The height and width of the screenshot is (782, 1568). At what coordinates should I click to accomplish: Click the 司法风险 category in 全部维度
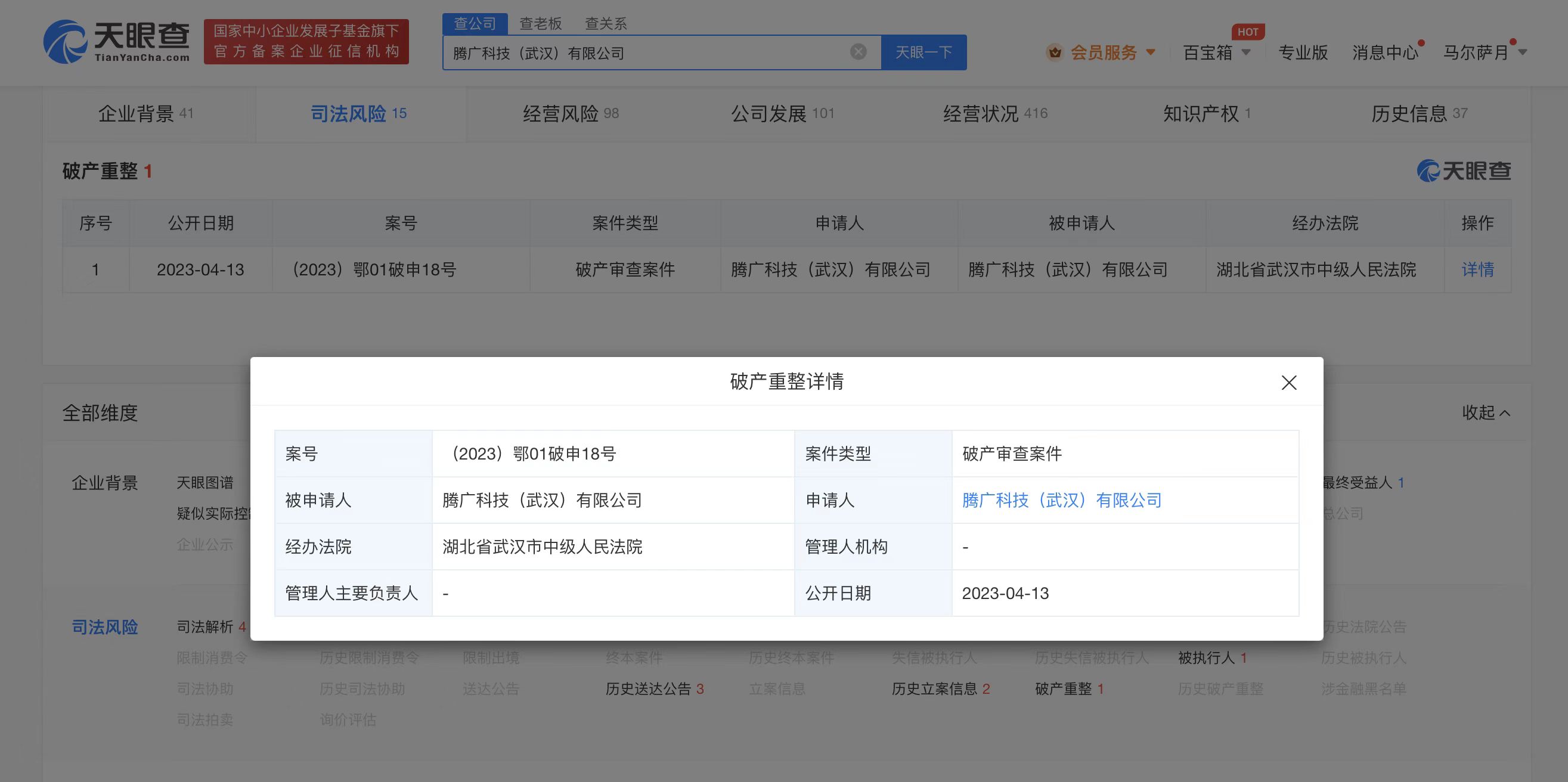point(105,627)
